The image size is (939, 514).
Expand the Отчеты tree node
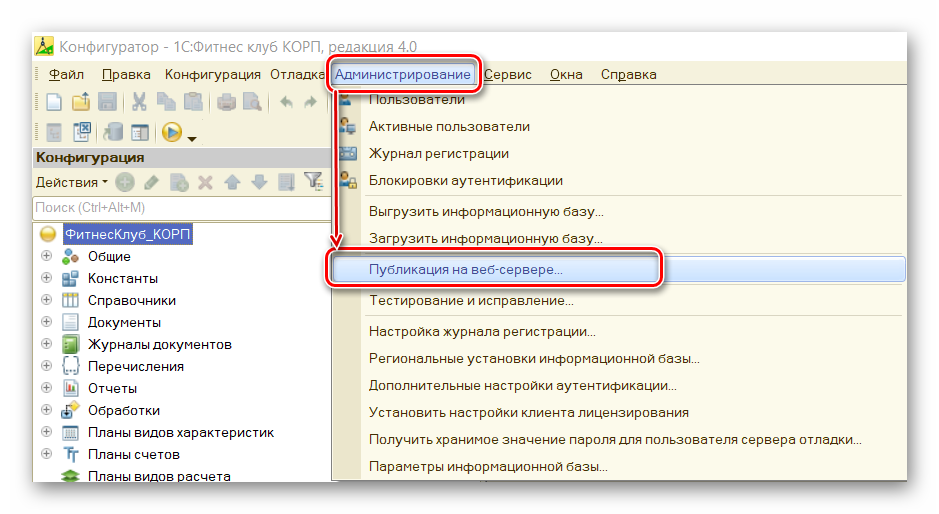46,388
